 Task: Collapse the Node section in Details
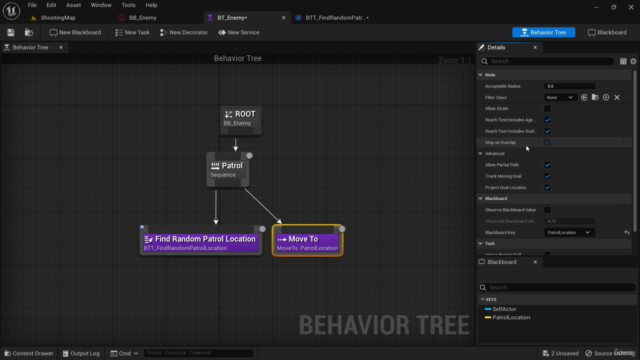pyautogui.click(x=480, y=75)
